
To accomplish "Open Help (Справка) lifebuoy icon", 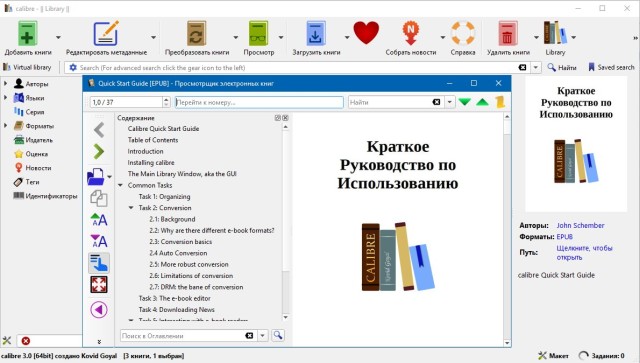I will pyautogui.click(x=463, y=33).
